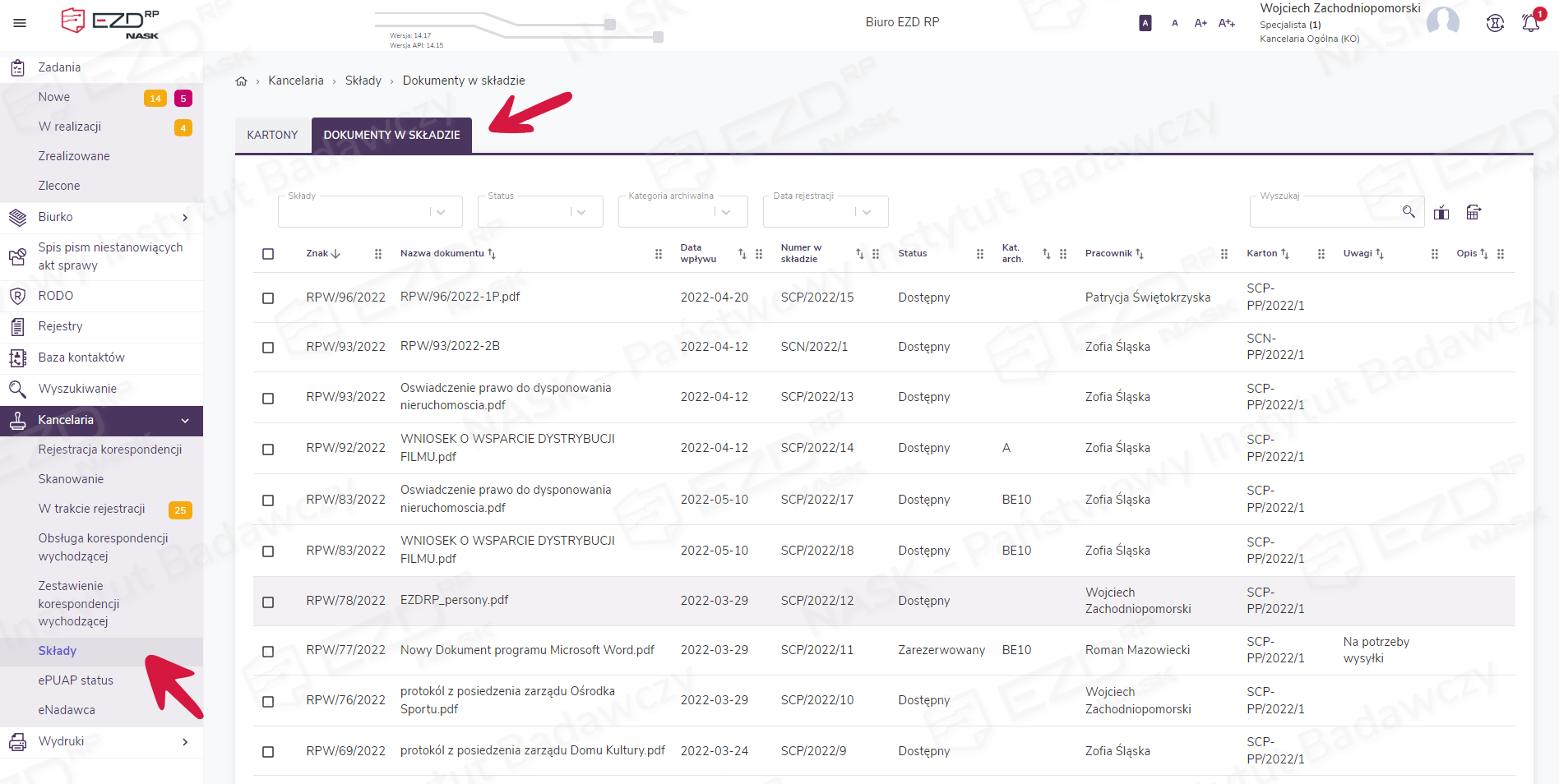Open the Składy filter dropdown

(x=370, y=212)
